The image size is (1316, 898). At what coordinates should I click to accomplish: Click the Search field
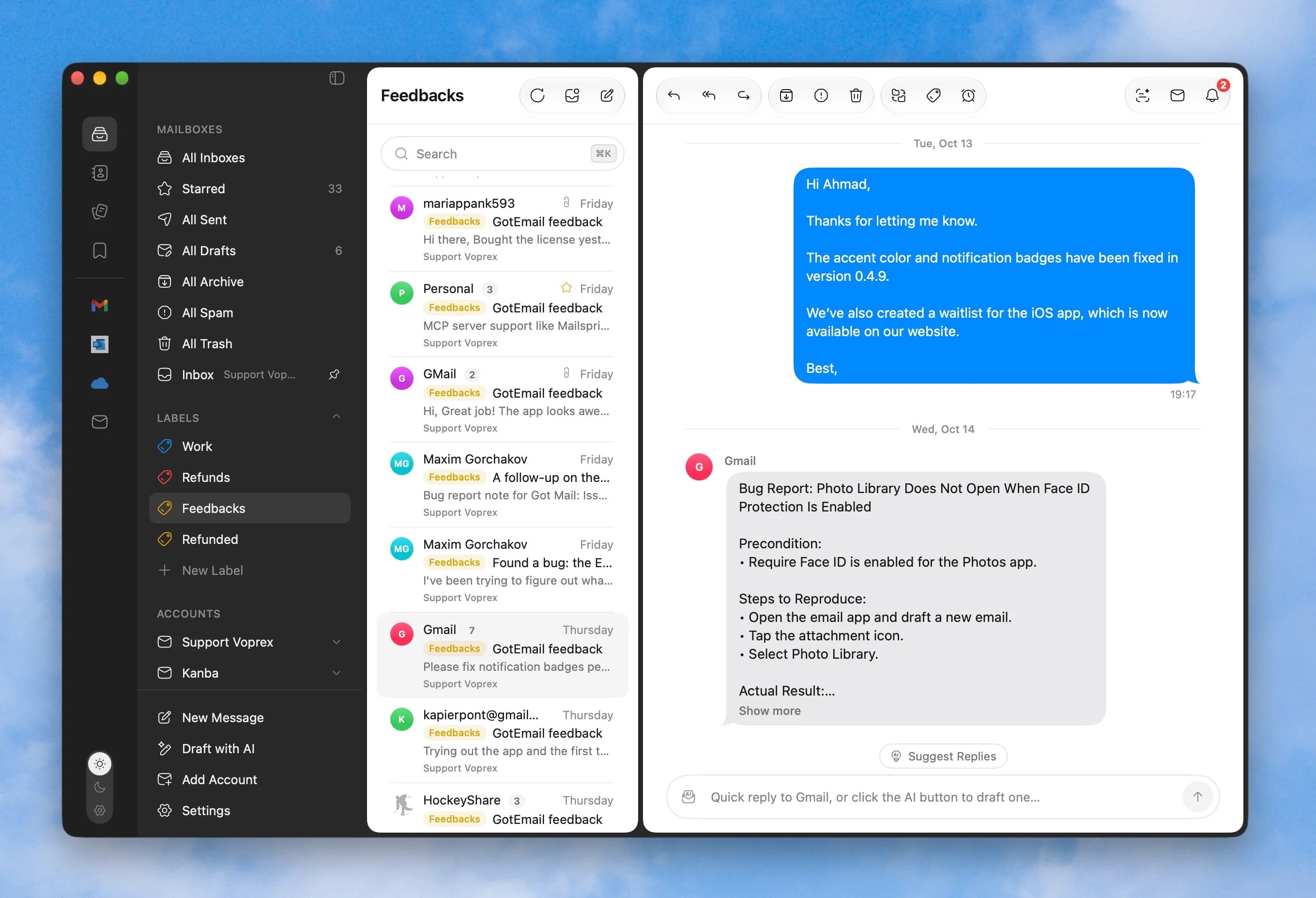point(502,154)
